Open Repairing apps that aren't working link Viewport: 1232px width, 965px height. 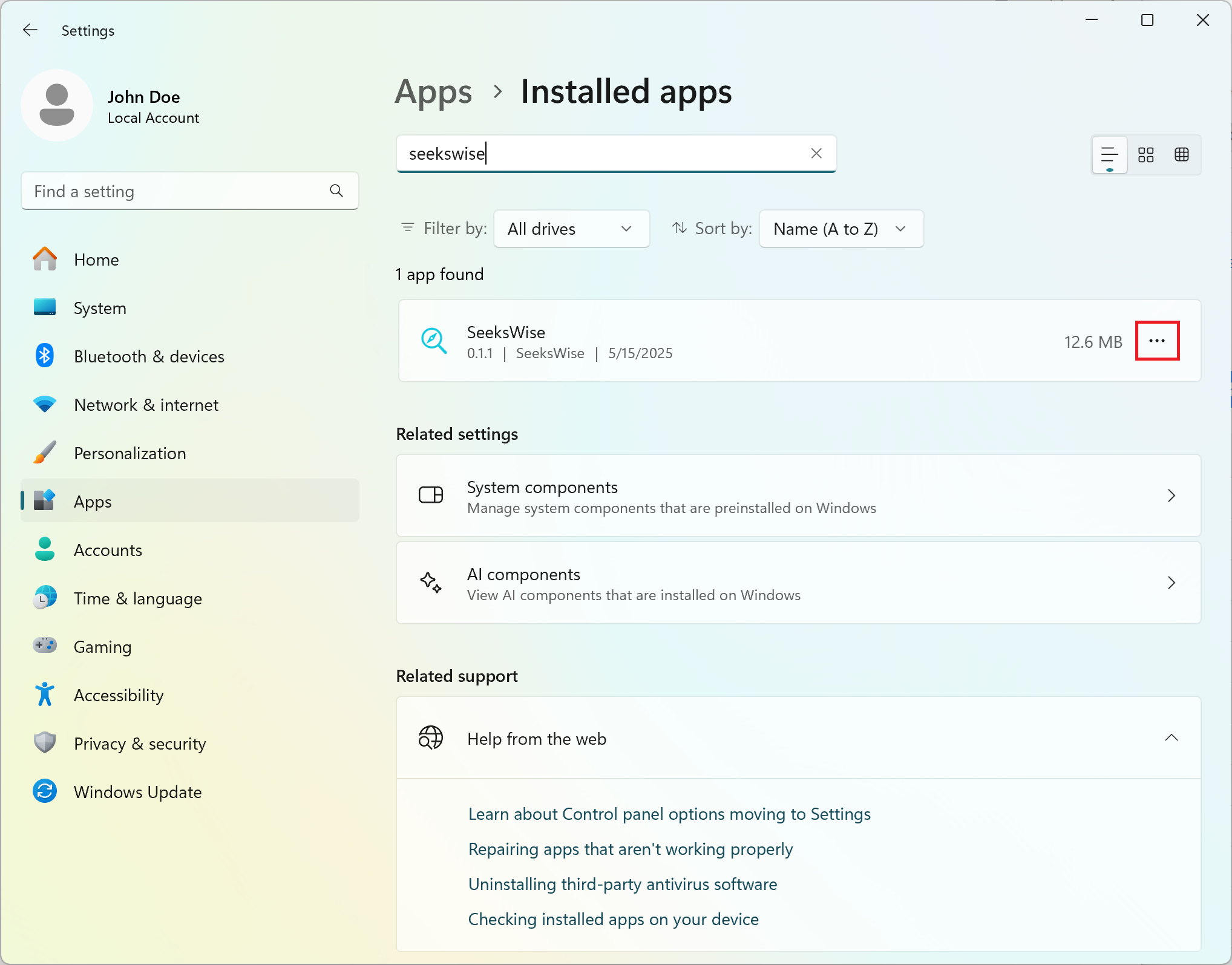tap(631, 849)
